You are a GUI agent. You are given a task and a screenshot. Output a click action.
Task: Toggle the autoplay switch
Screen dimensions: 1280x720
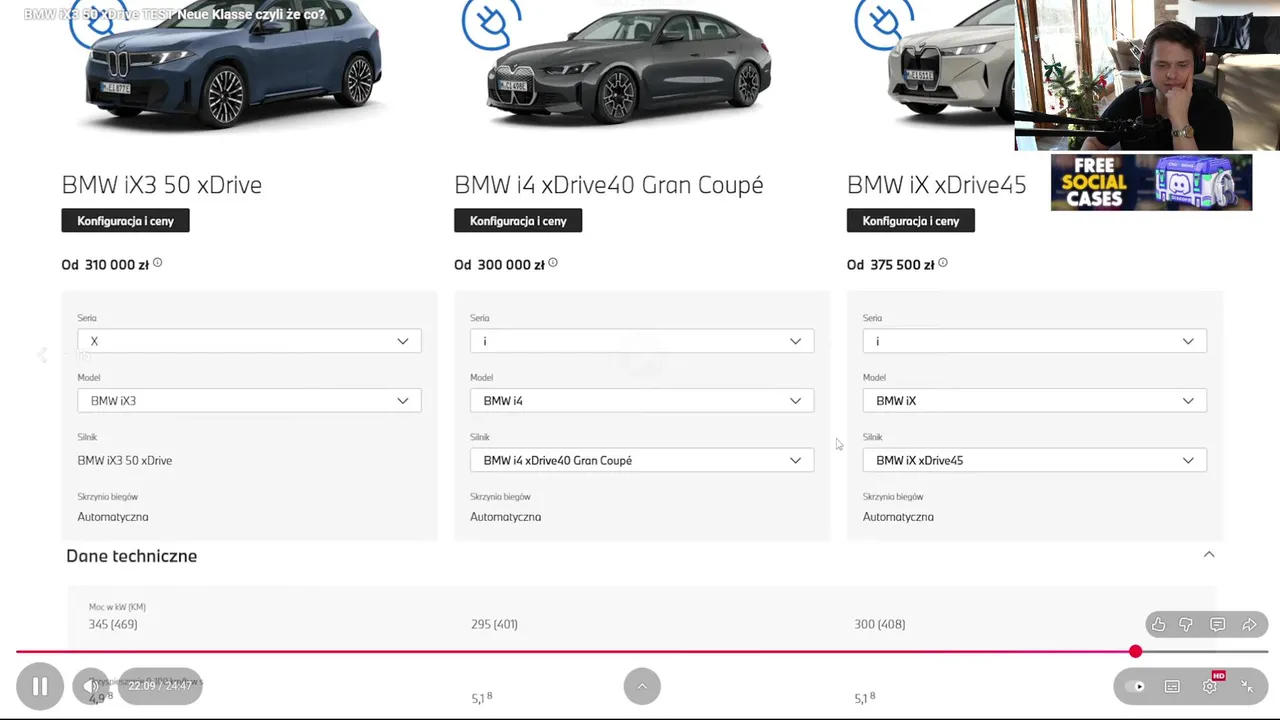(x=1135, y=686)
